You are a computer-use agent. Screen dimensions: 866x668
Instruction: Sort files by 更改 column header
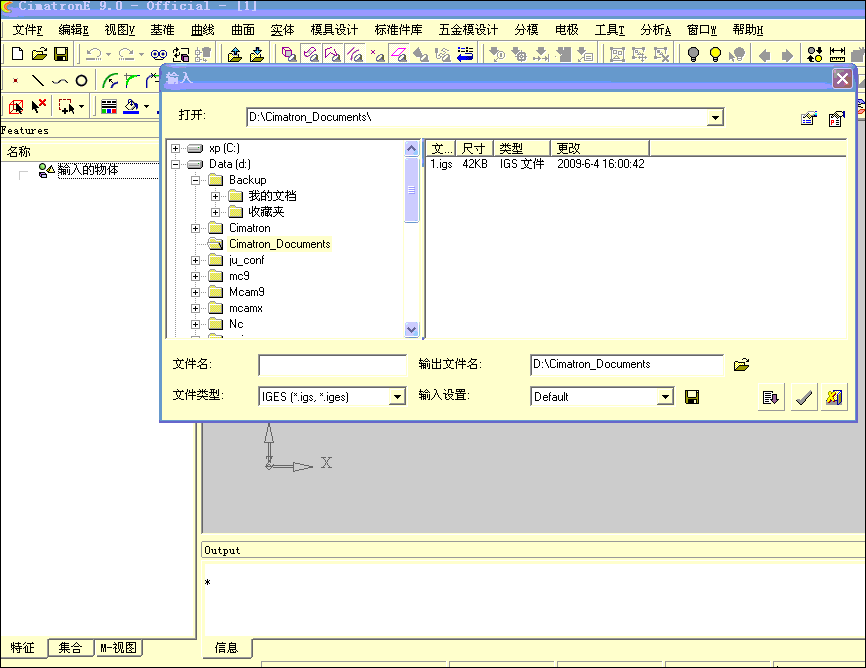[599, 148]
